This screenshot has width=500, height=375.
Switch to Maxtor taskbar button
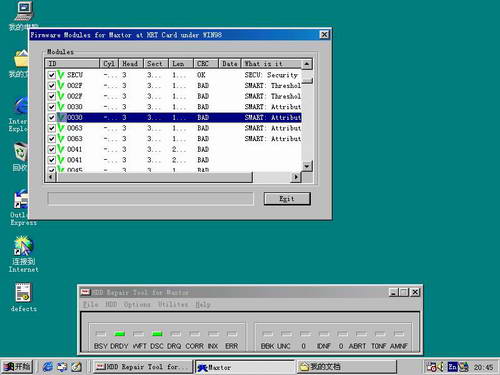click(245, 367)
